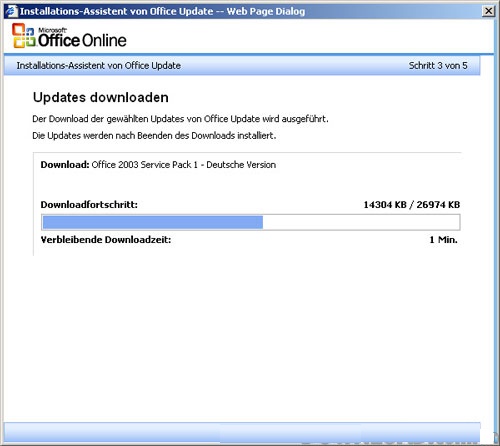The image size is (500, 446).
Task: Click the blue footer bar at bottom
Action: click(x=242, y=433)
